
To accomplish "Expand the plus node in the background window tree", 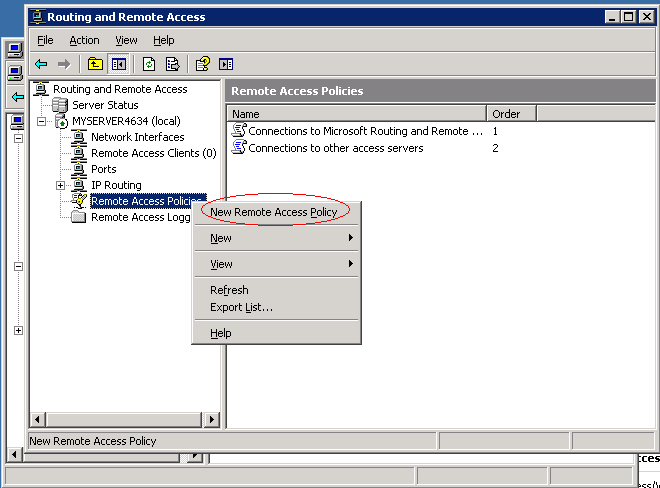I will (18, 331).
